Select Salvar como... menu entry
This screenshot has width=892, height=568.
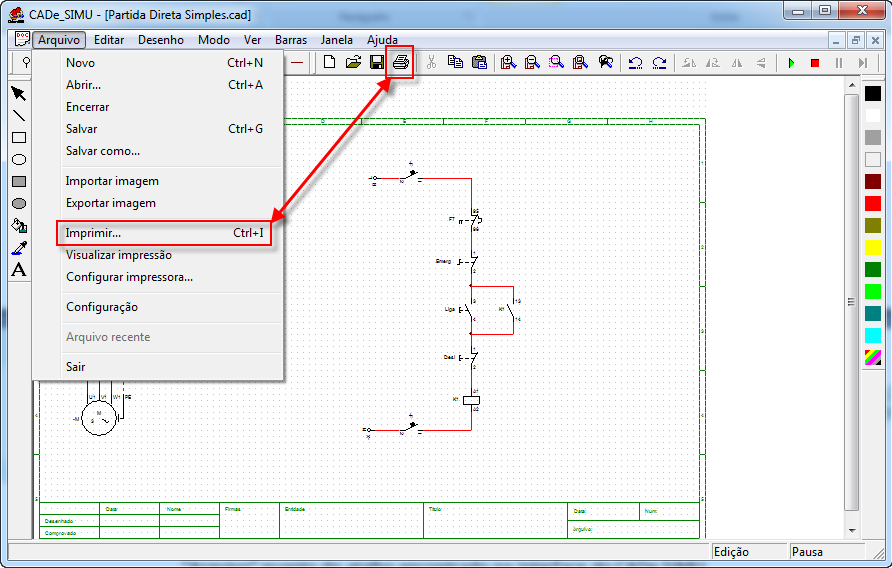103,151
